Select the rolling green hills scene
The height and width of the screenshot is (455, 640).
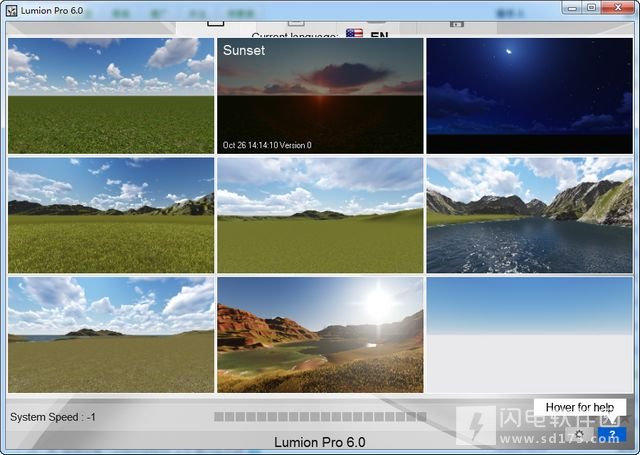[320, 215]
